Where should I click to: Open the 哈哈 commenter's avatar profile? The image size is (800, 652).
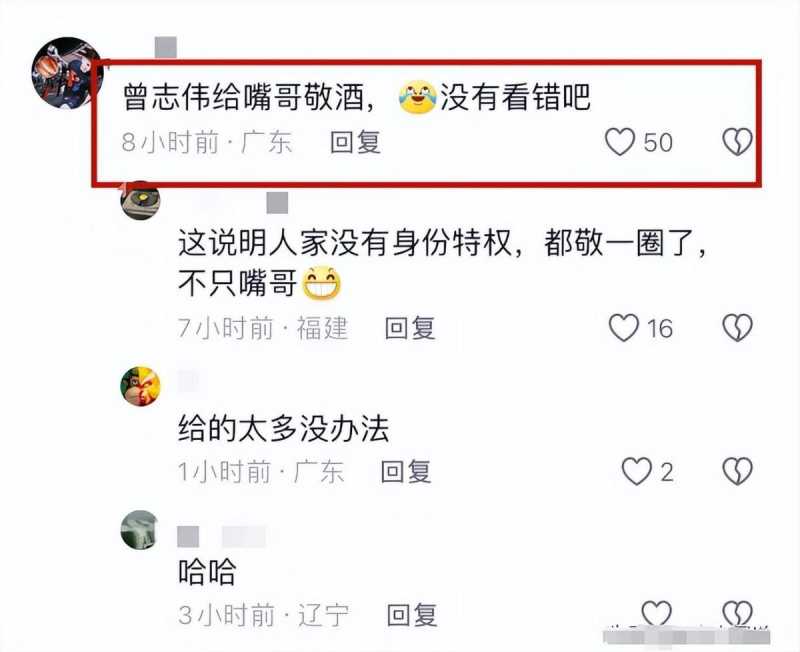140,530
